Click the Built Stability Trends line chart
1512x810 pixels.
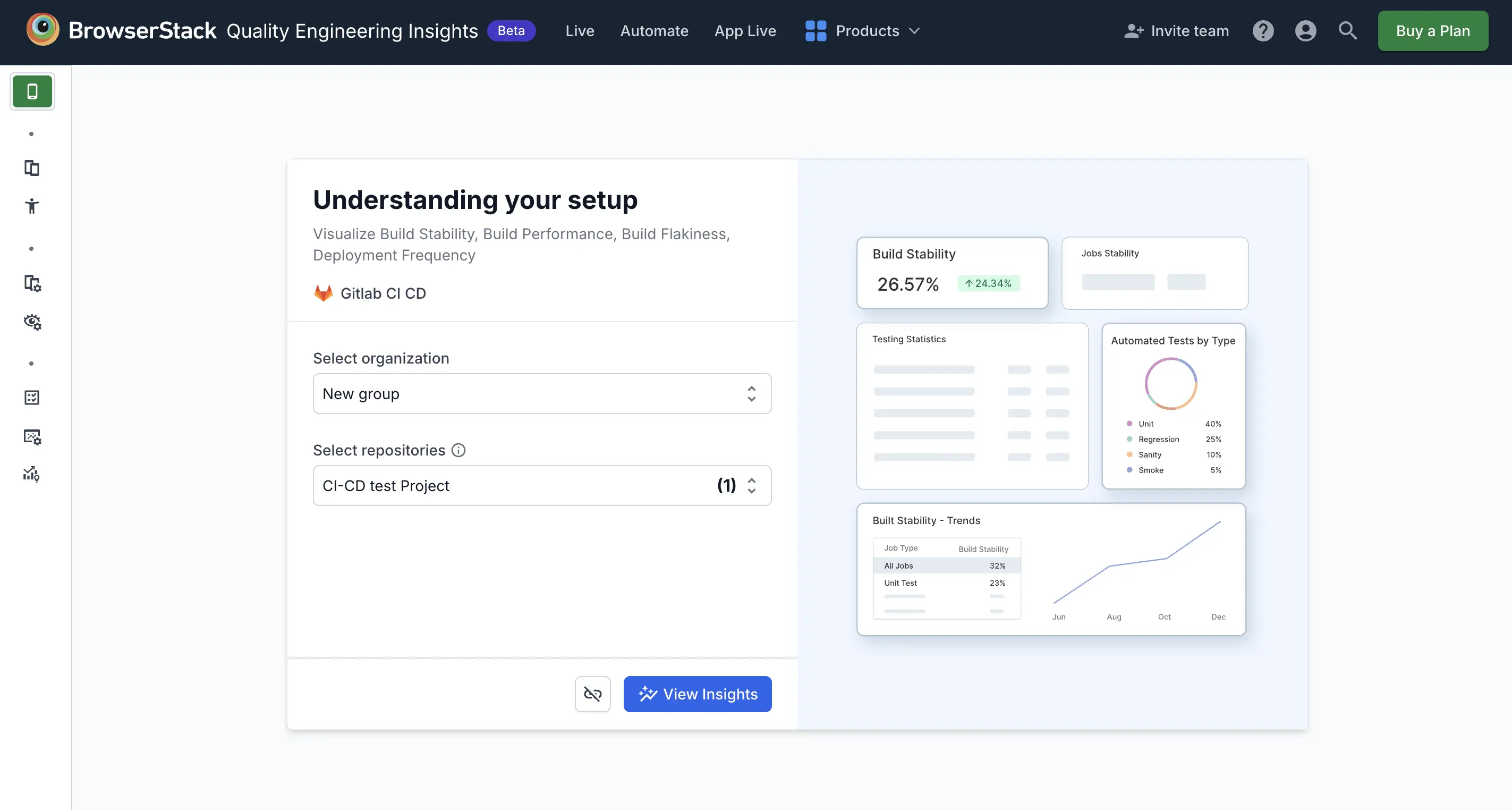pos(1137,562)
